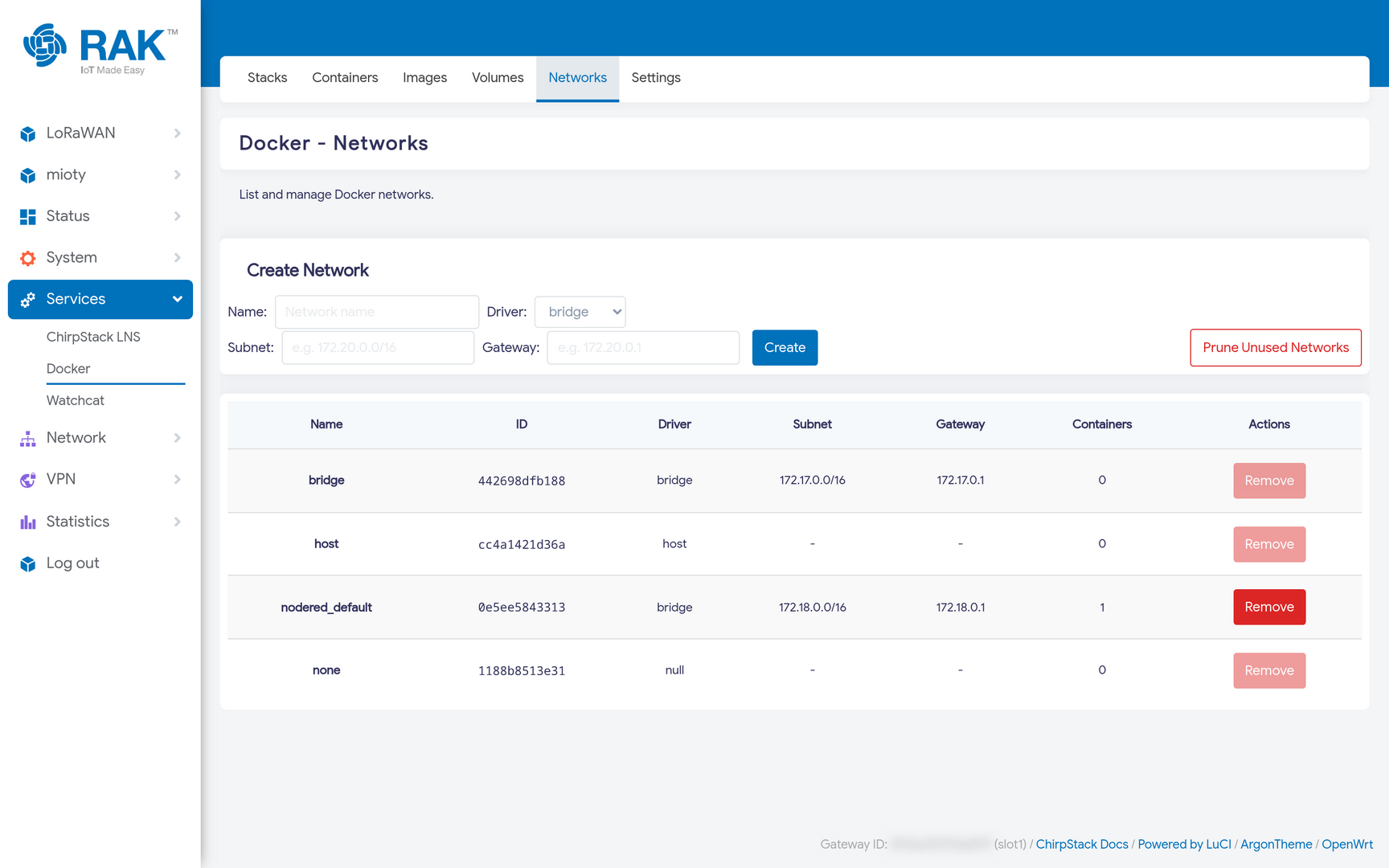The height and width of the screenshot is (868, 1389).
Task: Click subnet 172.17.0.0/16 cell
Action: 812,480
